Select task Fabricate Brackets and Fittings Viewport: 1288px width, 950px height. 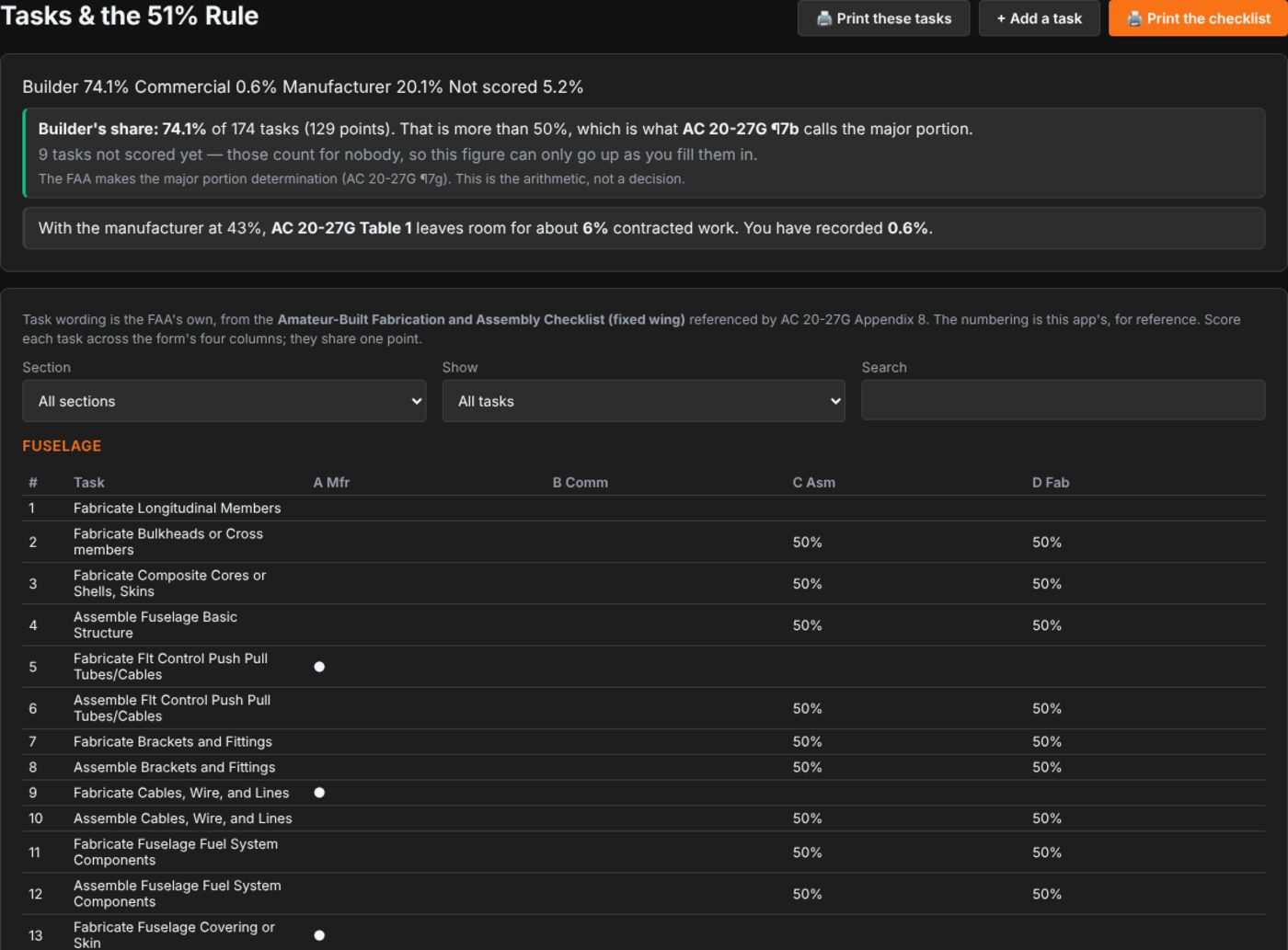click(173, 742)
